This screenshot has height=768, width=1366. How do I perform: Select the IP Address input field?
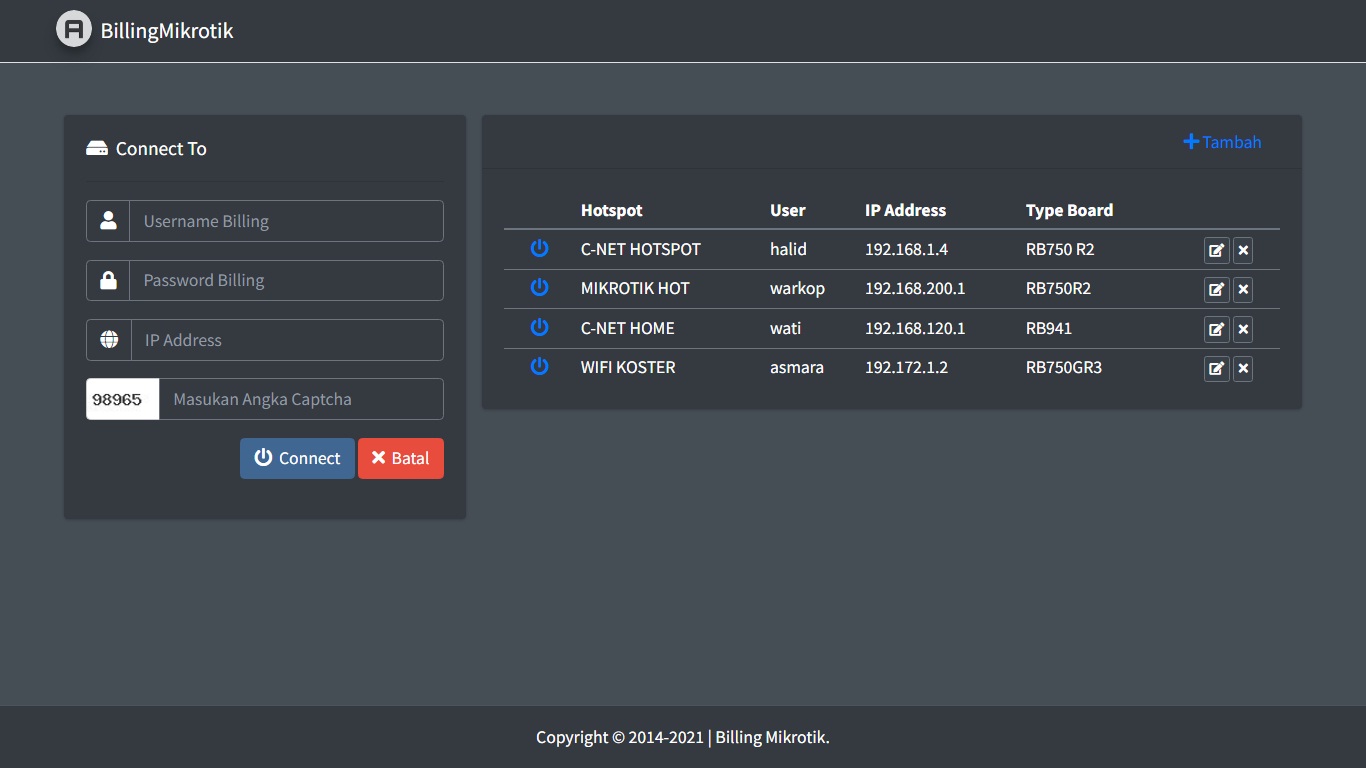(x=286, y=340)
